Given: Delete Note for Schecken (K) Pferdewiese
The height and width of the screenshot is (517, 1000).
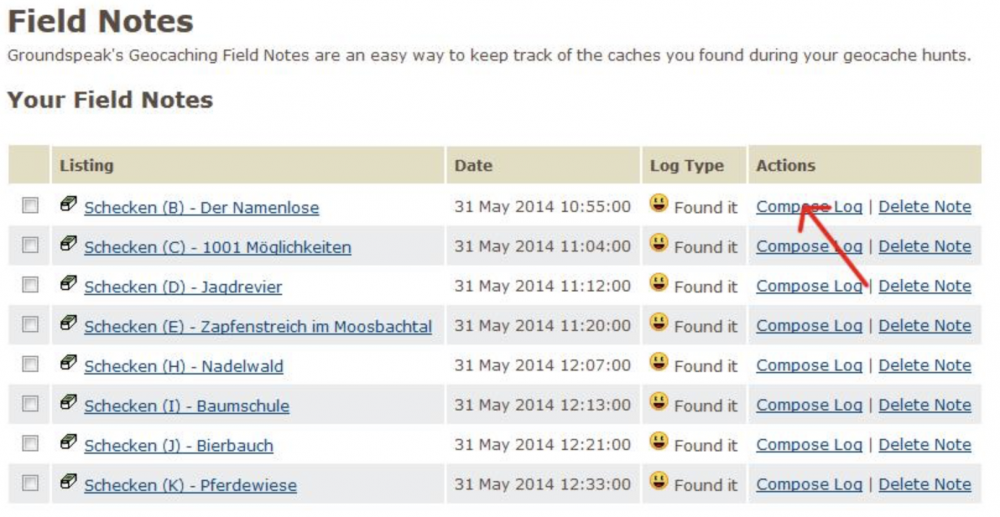Looking at the screenshot, I should click(925, 484).
